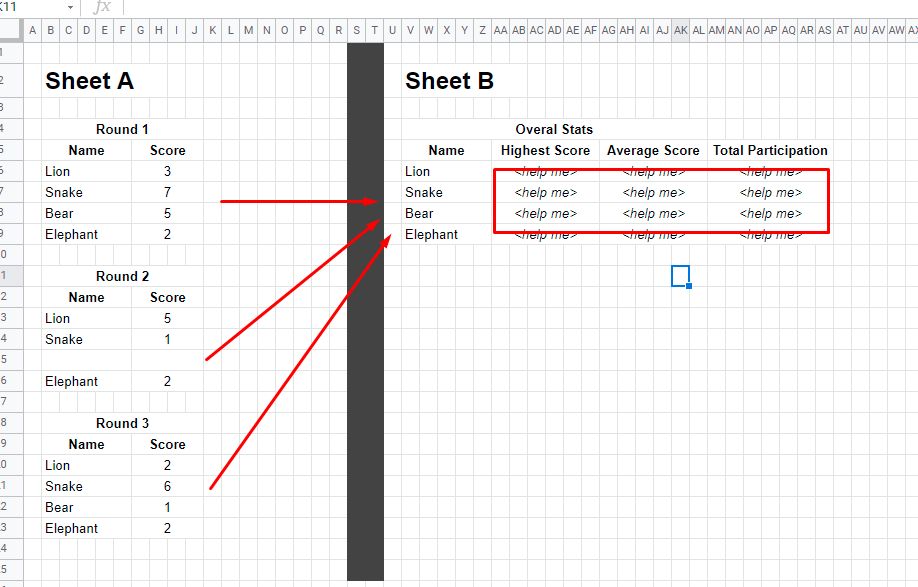Click "Name" header under Round 2
The image size is (918, 587).
point(87,297)
